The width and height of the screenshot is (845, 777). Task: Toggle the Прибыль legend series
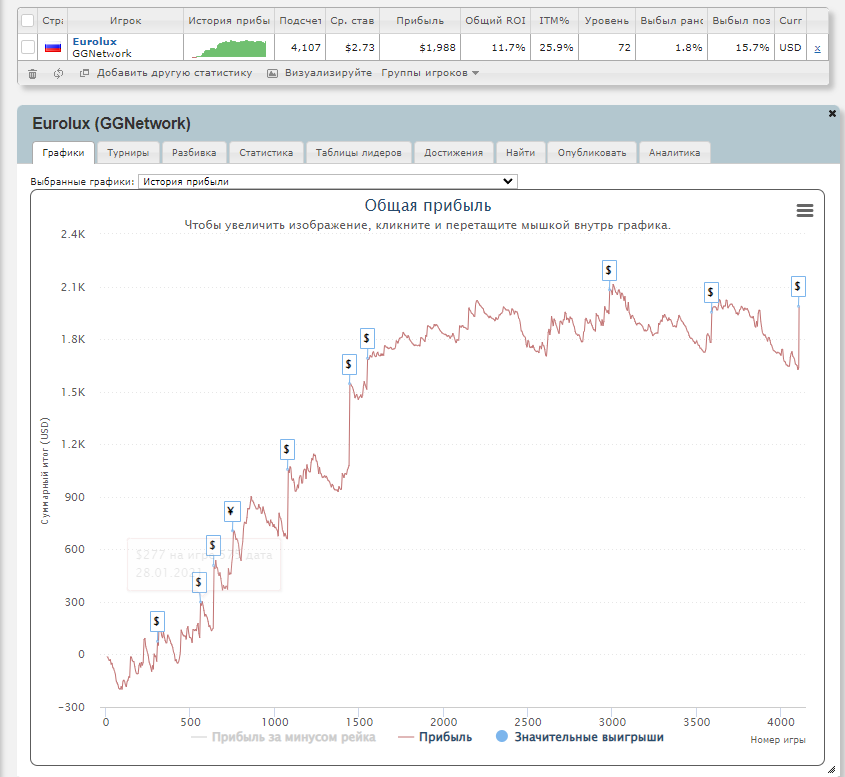435,737
